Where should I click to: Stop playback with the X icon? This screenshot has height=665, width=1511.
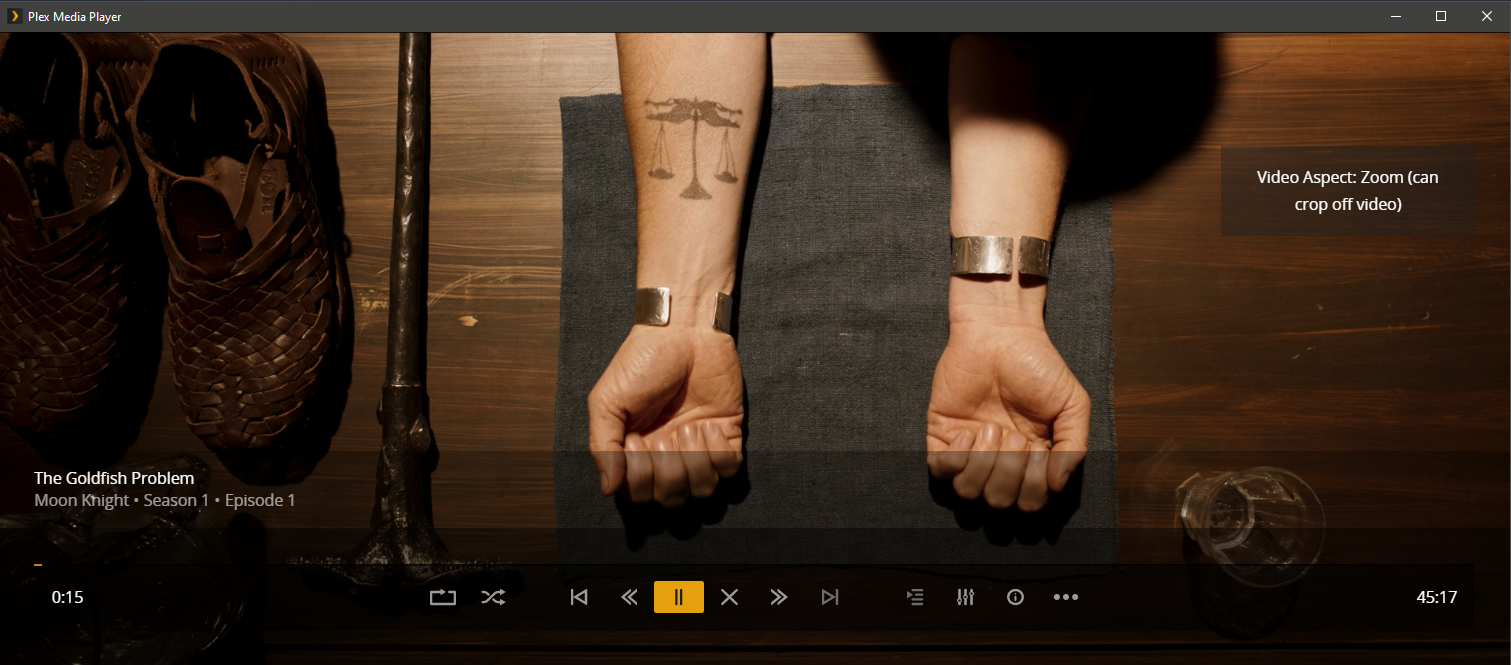(x=729, y=597)
